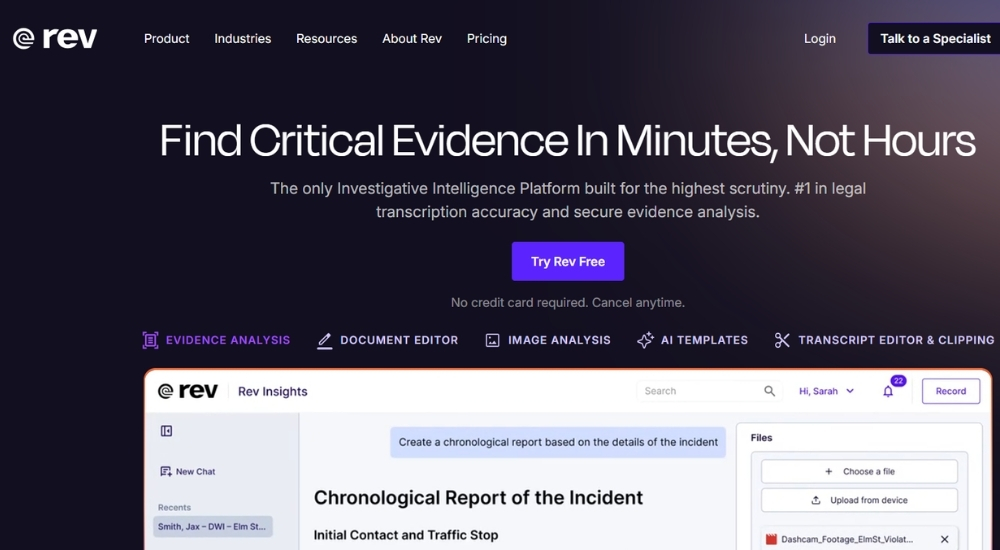Expand the Hi, Sarah account dropdown
The image size is (1000, 550).
(826, 390)
